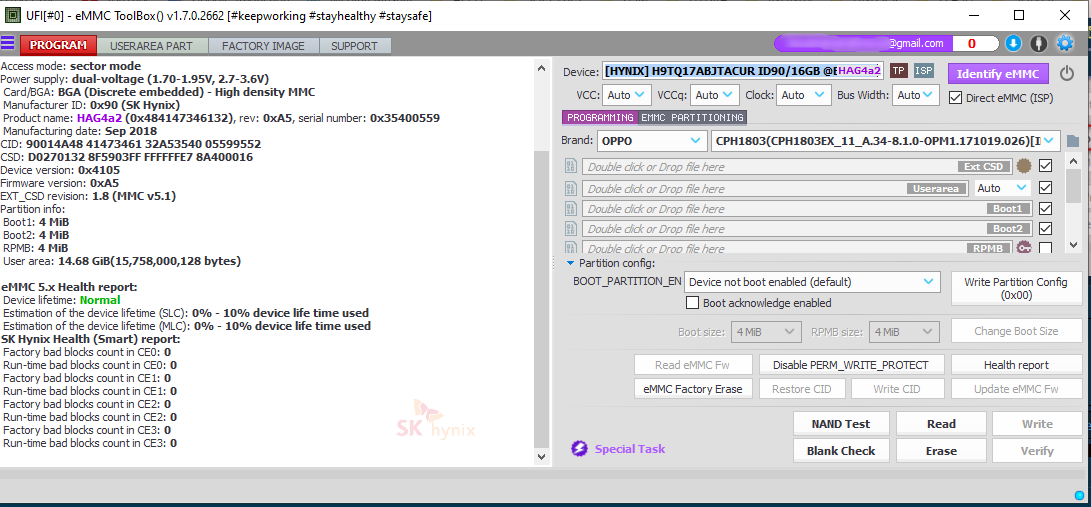
Task: Switch to the SUPPORT tab
Action: coord(354,46)
